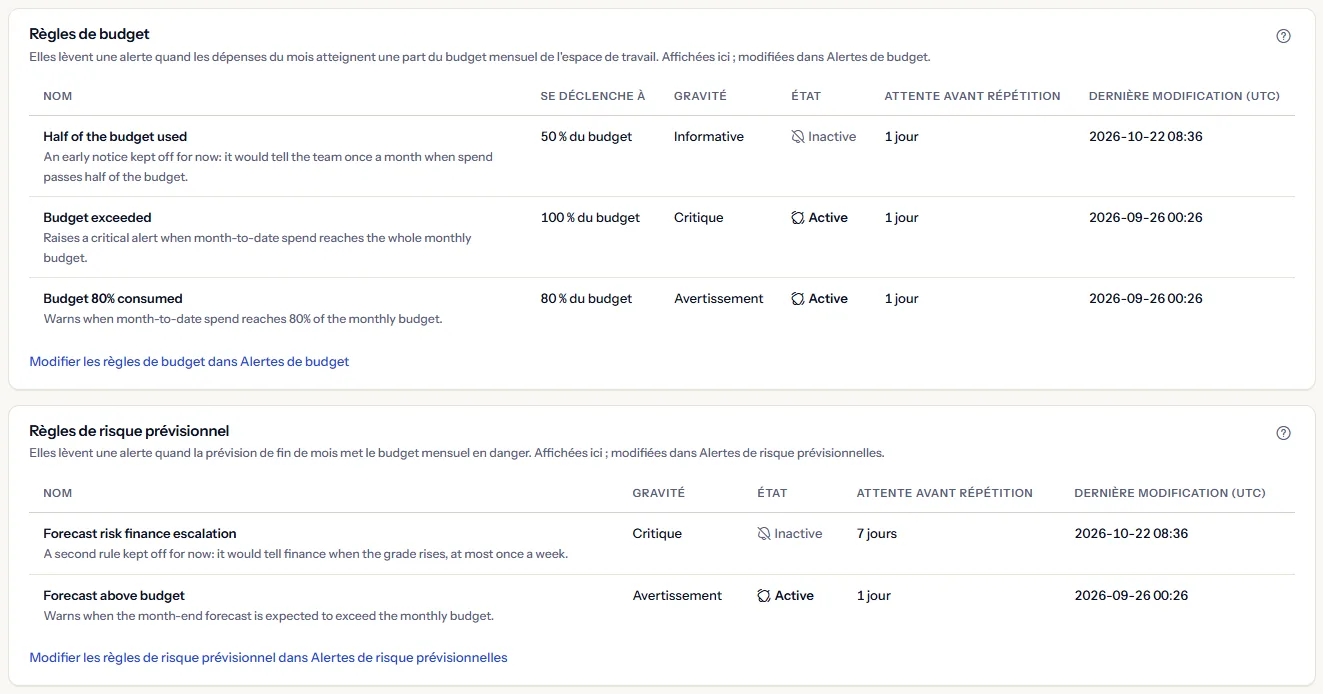Click GRAVITÉ header in the budget rules table

tap(700, 96)
